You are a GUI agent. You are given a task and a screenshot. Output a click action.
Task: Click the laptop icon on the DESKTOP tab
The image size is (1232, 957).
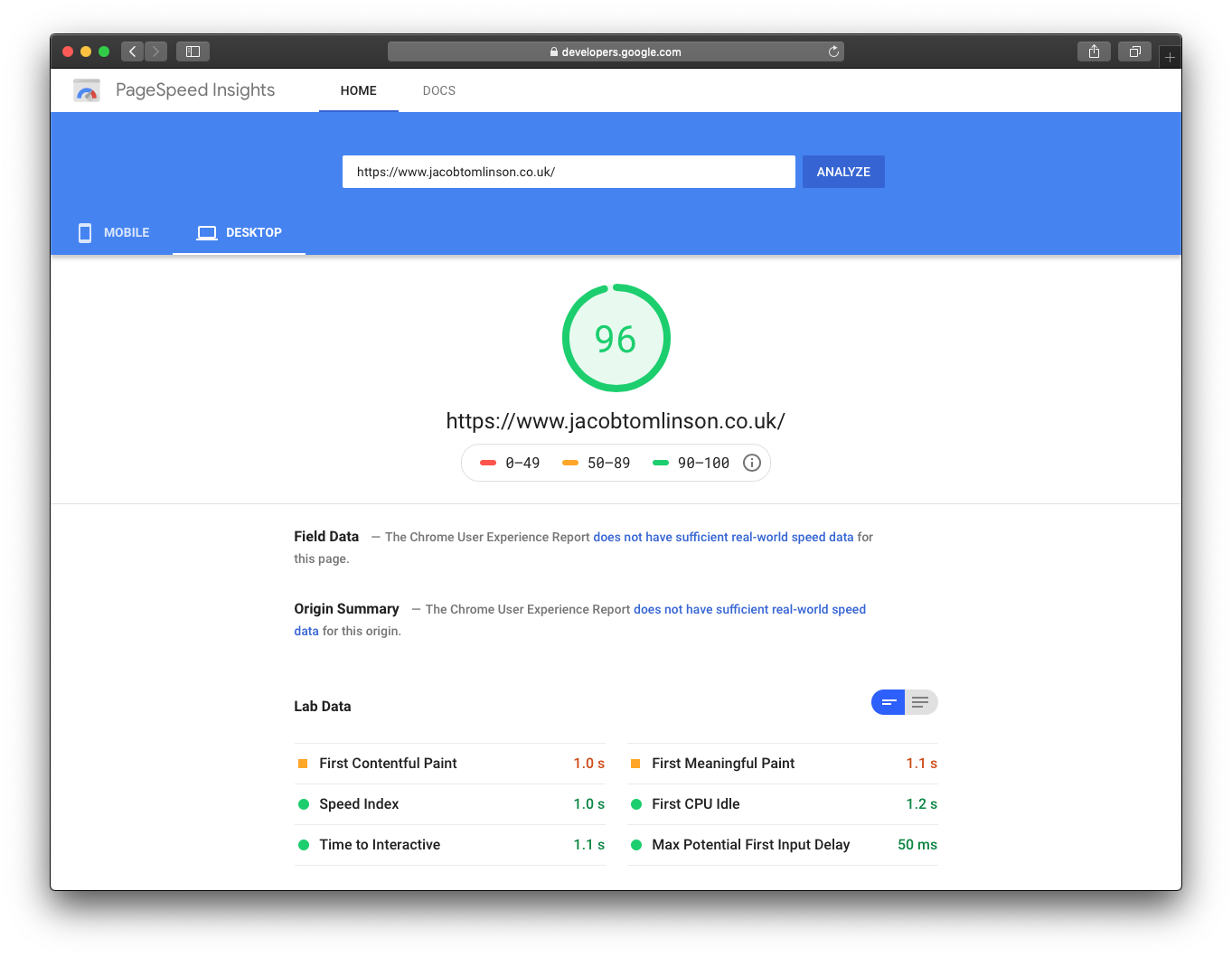click(206, 232)
